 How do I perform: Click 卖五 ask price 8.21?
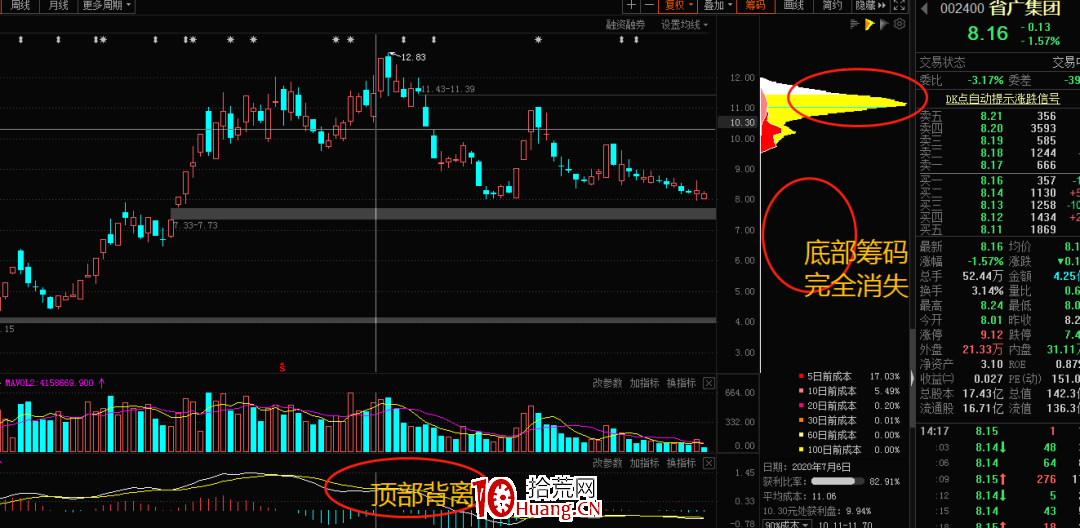coord(990,116)
